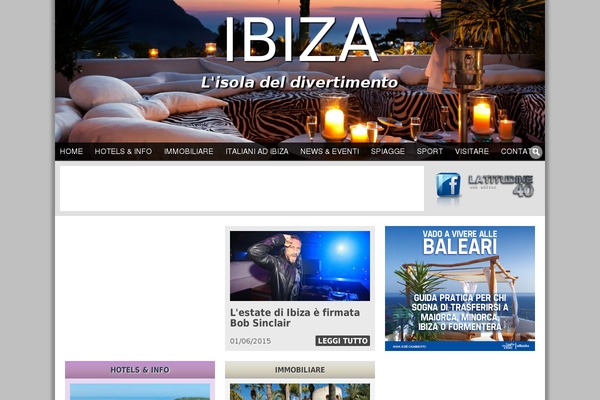Open the Facebook page icon
Viewport: 600px width, 400px height.
coord(448,184)
